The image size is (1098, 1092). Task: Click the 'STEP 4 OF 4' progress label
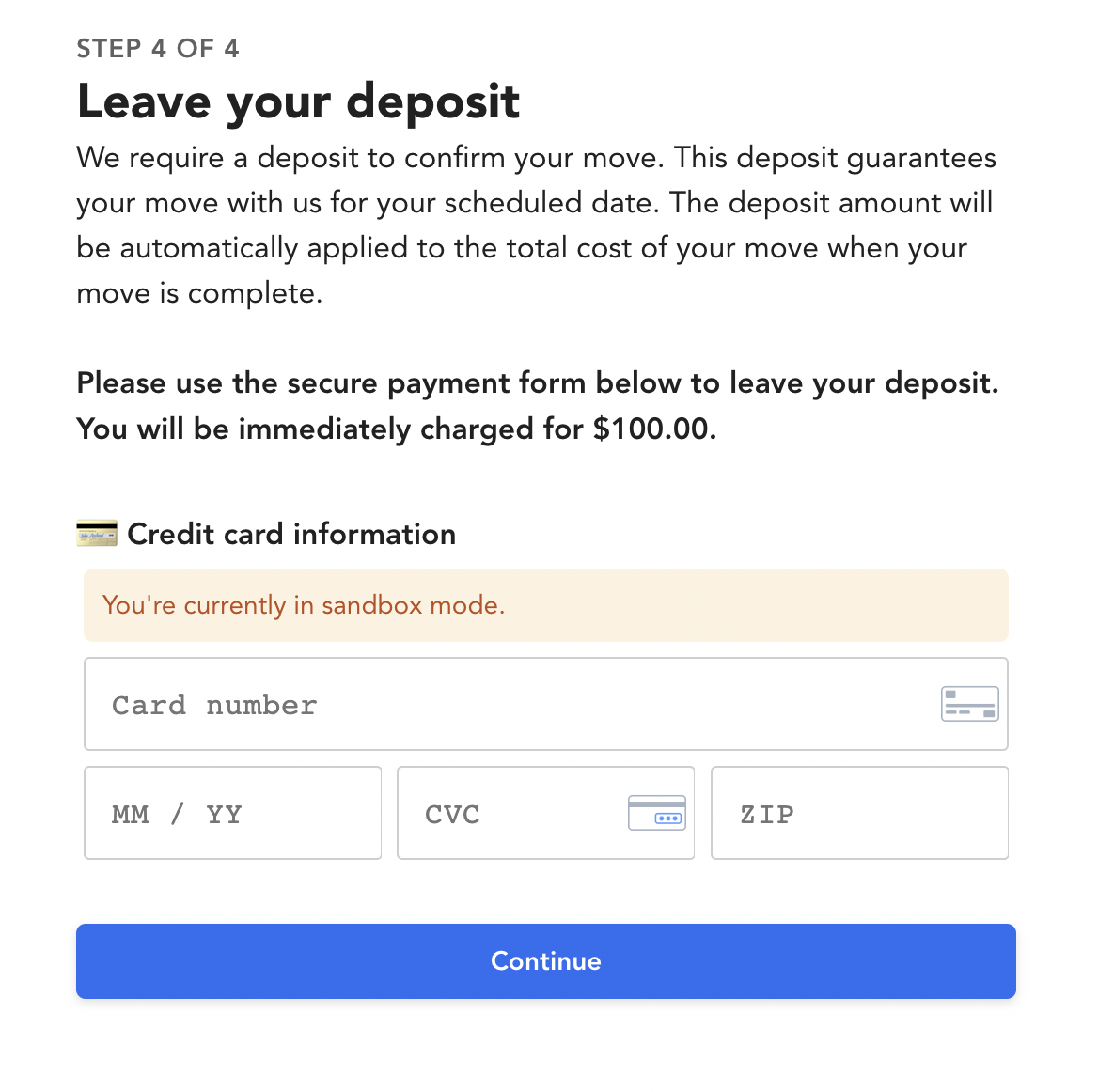click(158, 48)
